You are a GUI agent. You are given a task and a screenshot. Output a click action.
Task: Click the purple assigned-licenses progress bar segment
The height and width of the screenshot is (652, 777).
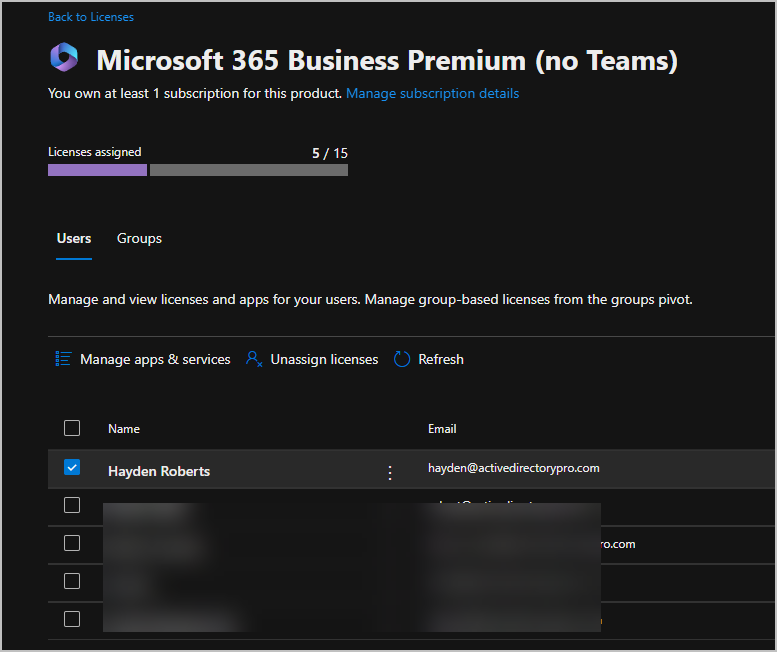(x=97, y=170)
